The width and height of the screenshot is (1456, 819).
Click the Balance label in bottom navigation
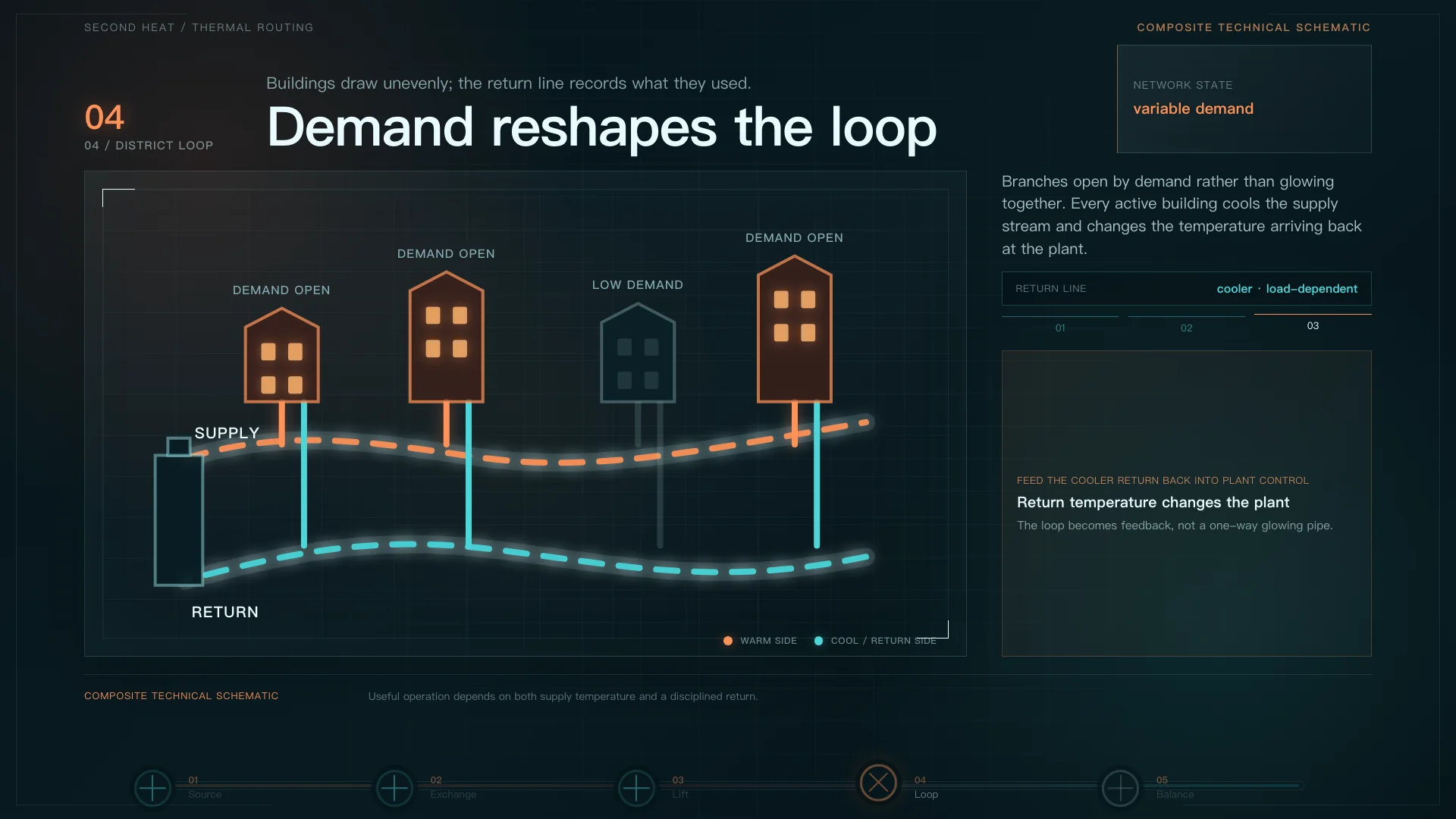1175,795
